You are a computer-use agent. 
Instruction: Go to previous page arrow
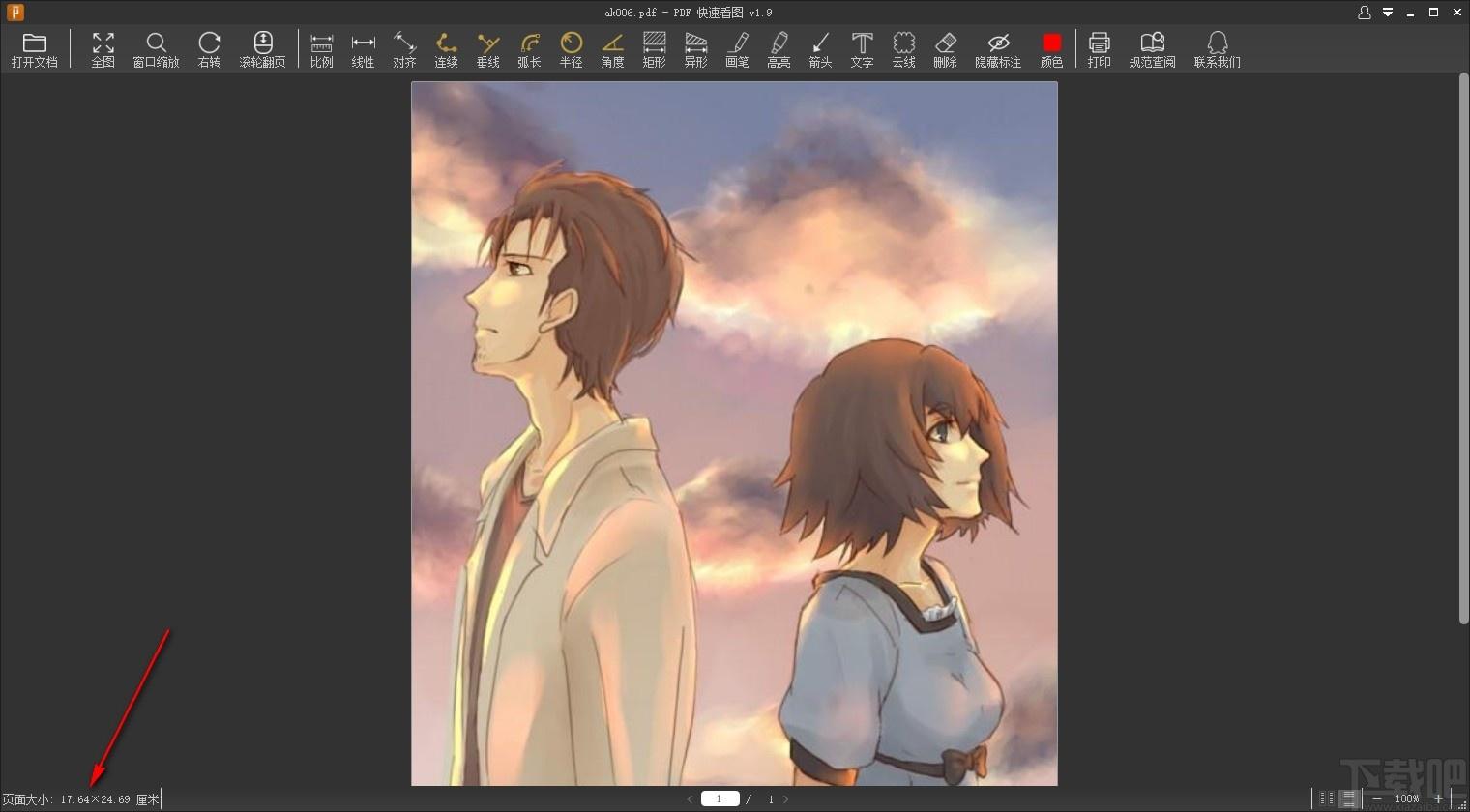(x=690, y=799)
